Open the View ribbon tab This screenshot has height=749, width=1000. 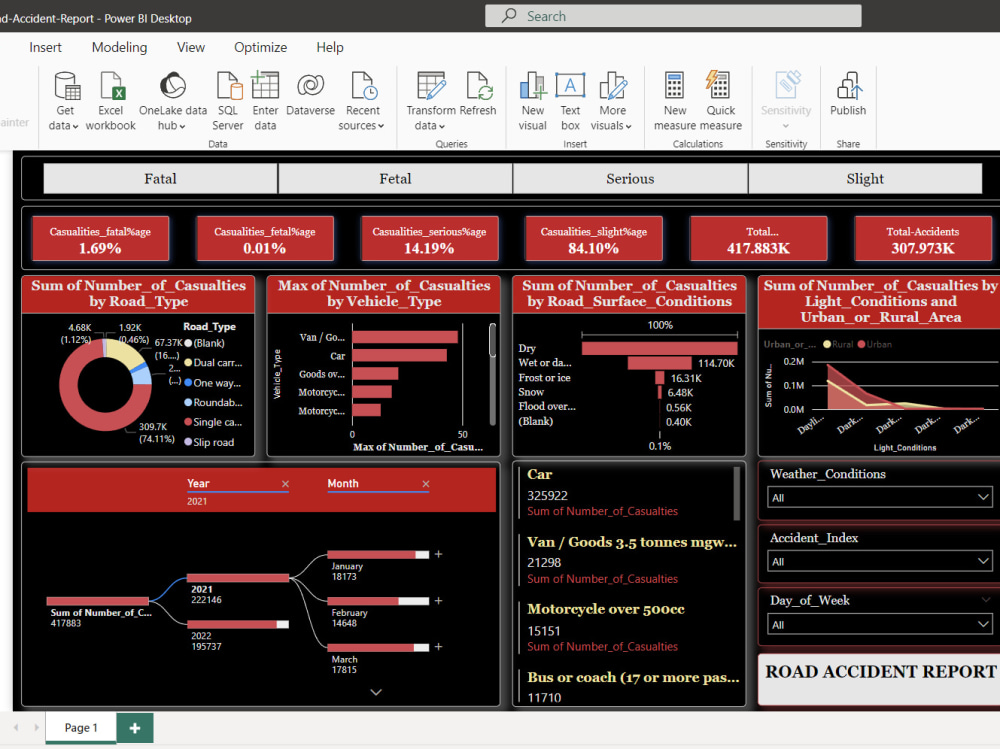click(190, 47)
